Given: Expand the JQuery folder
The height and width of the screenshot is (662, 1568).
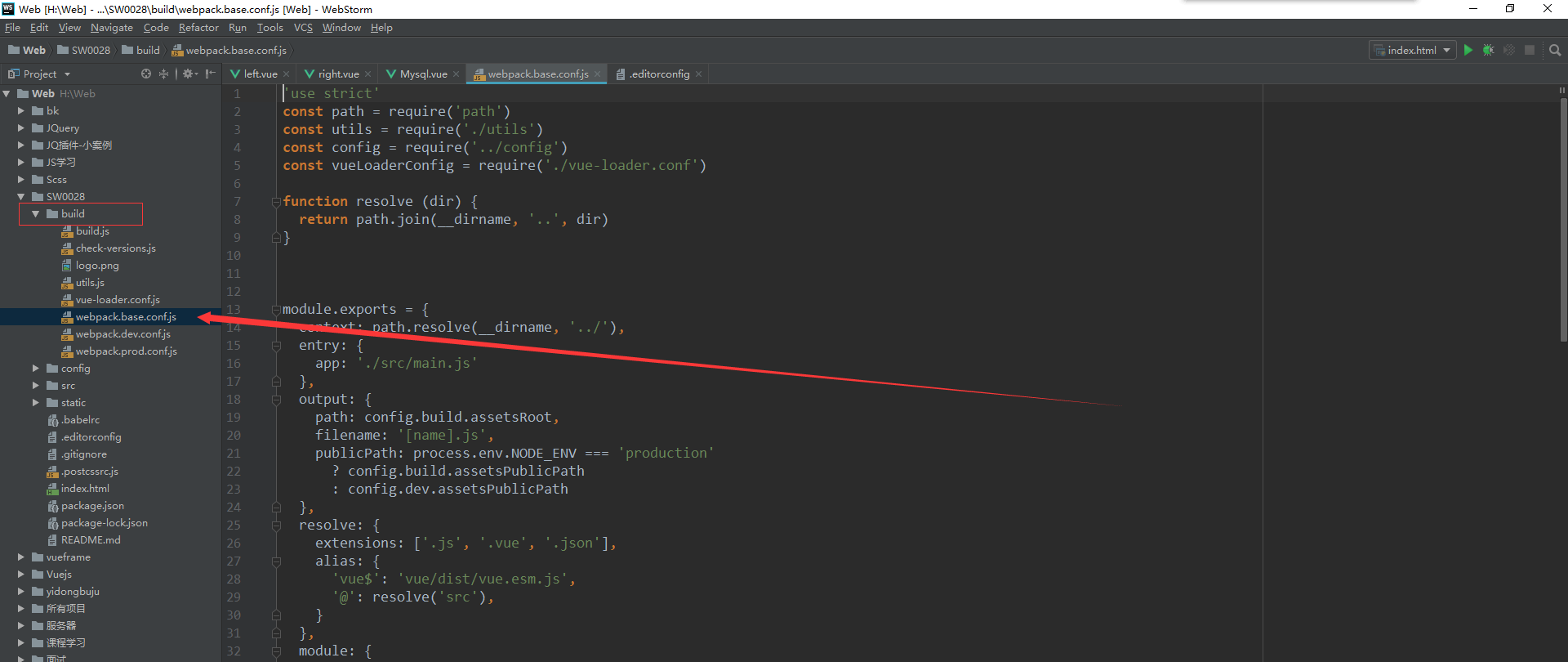Looking at the screenshot, I should (21, 128).
